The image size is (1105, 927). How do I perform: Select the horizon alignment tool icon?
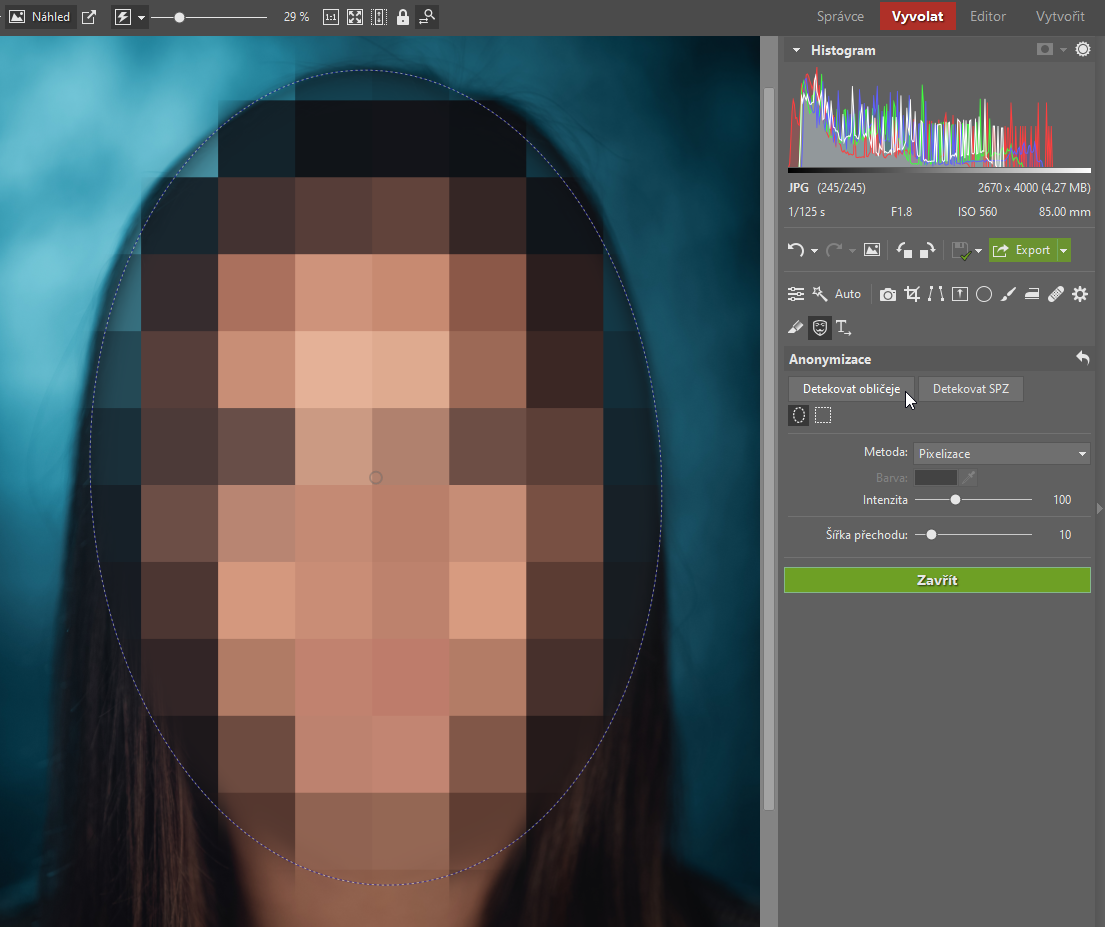(x=960, y=294)
